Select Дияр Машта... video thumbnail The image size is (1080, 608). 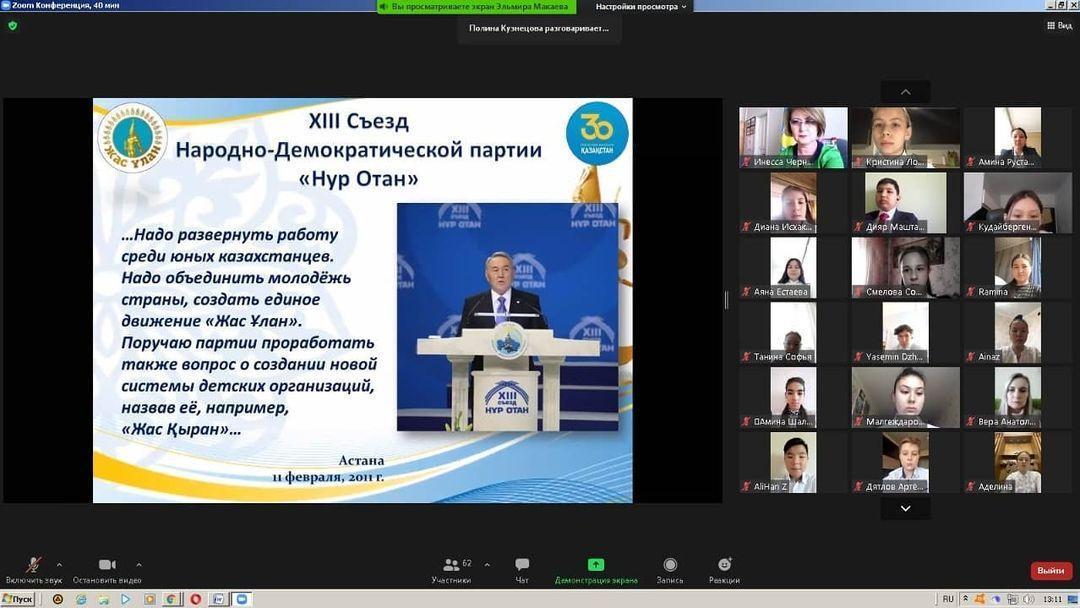point(905,202)
